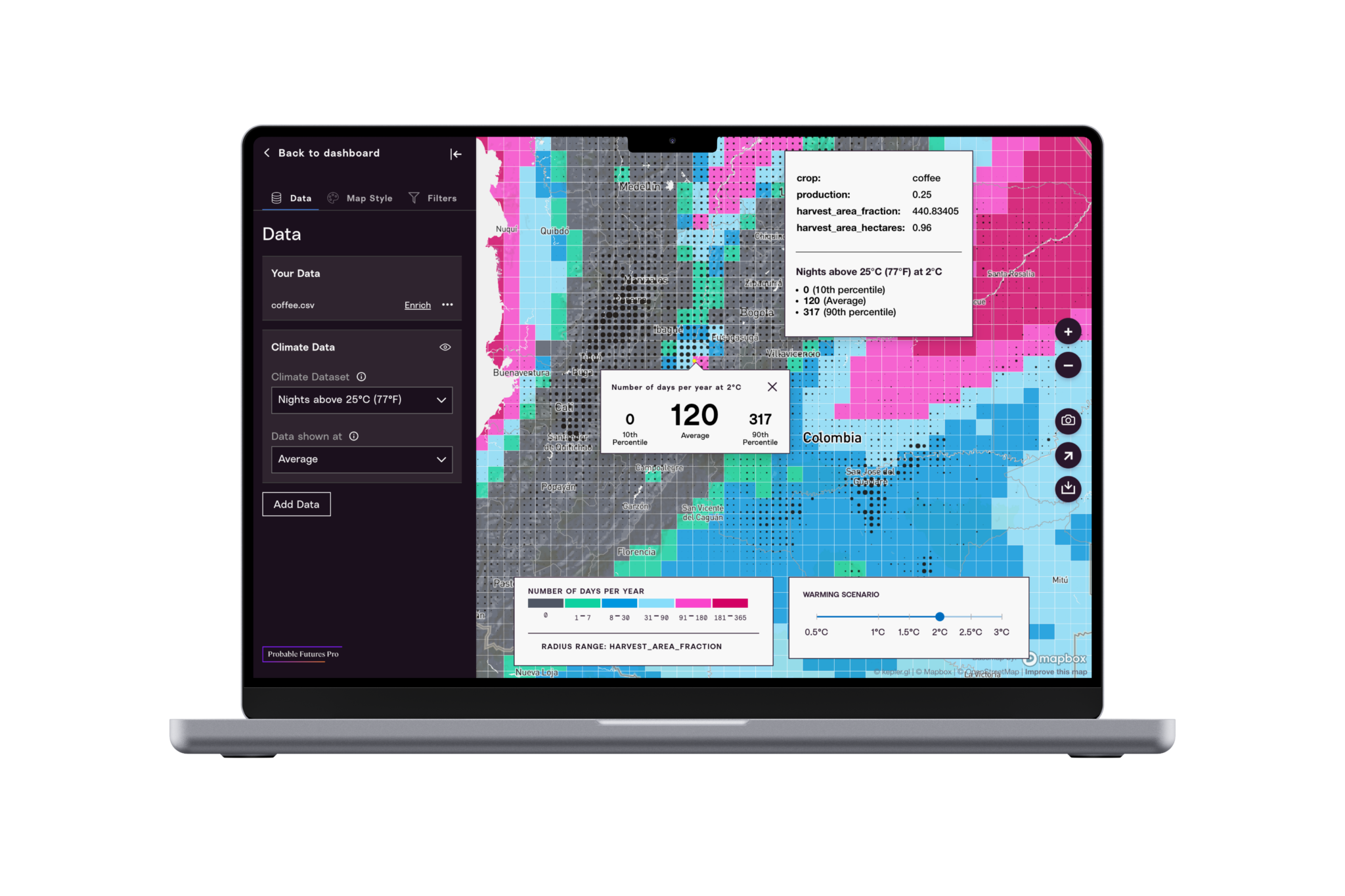Drag the warming scenario slider to 2°C

click(938, 616)
